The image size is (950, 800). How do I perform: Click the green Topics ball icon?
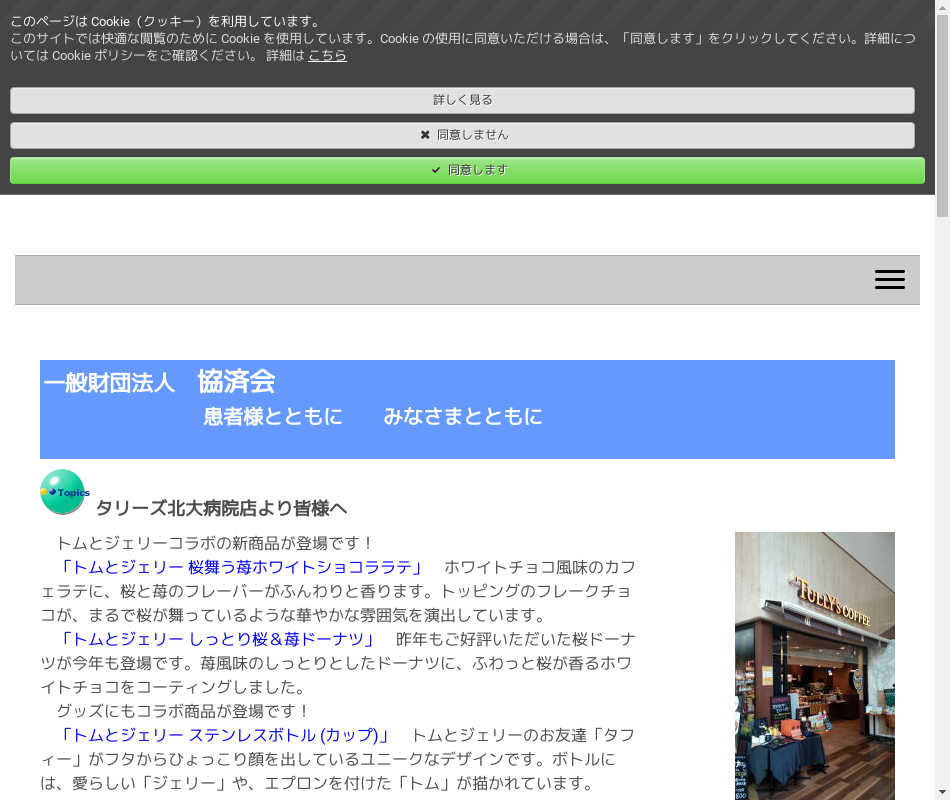tap(62, 492)
